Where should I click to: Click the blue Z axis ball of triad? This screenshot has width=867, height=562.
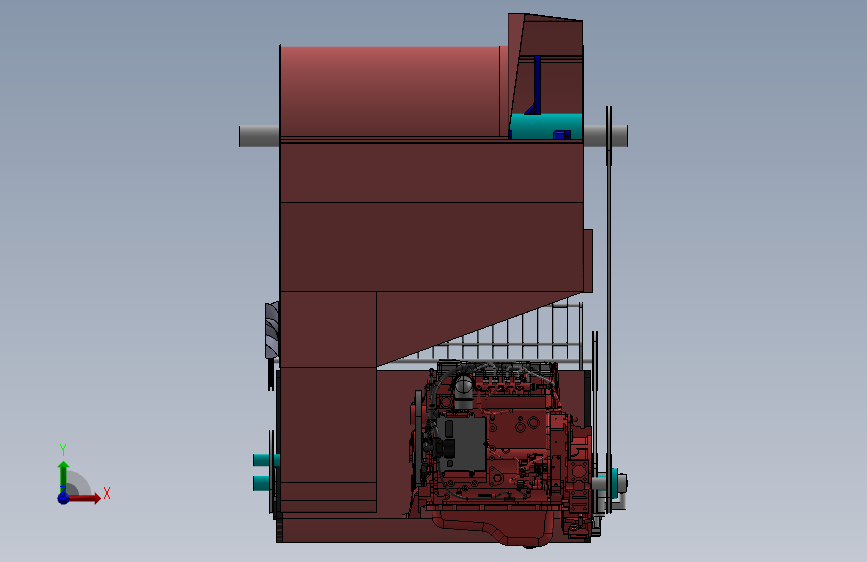click(64, 498)
